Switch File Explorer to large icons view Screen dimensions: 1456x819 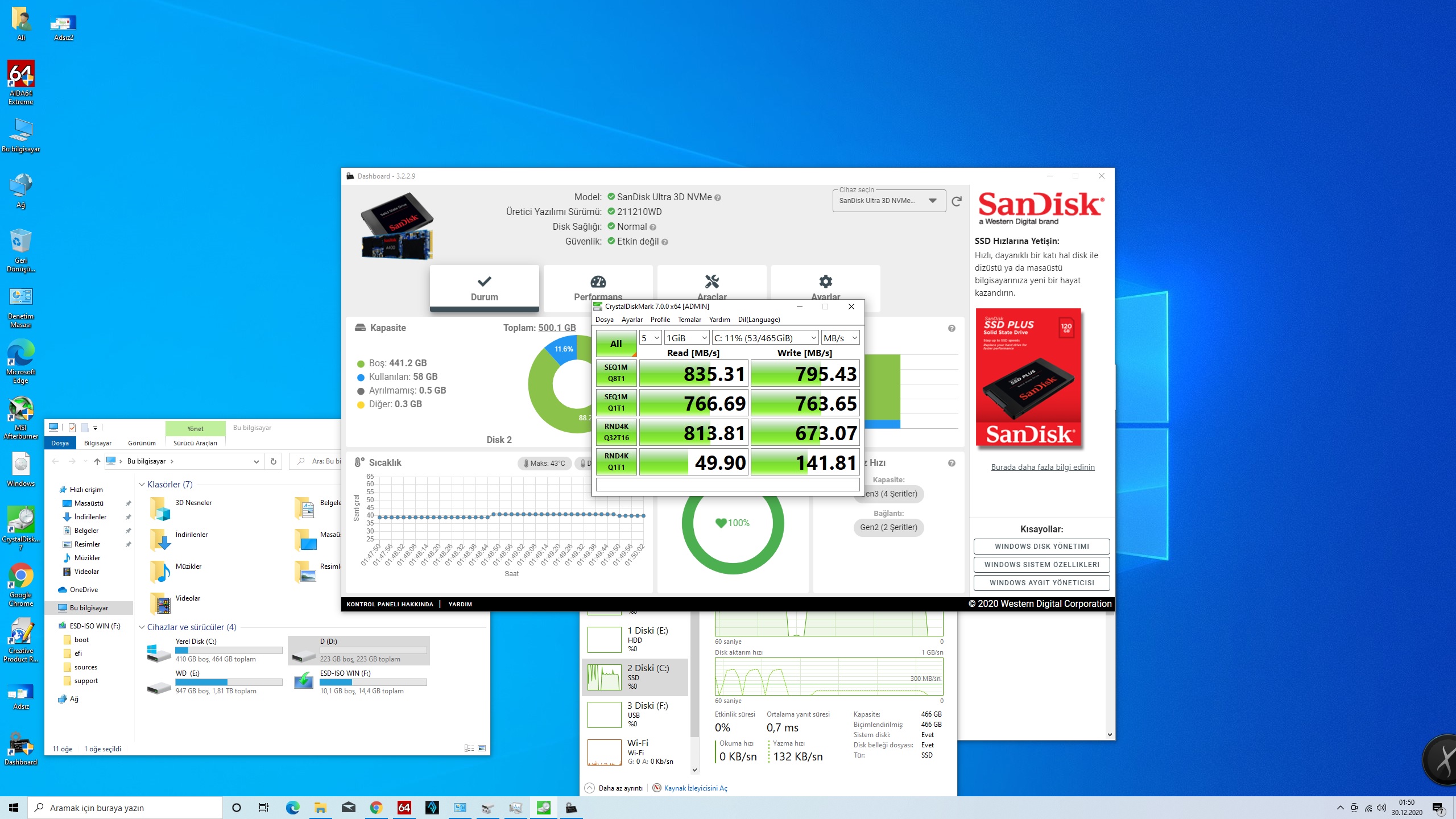(482, 748)
